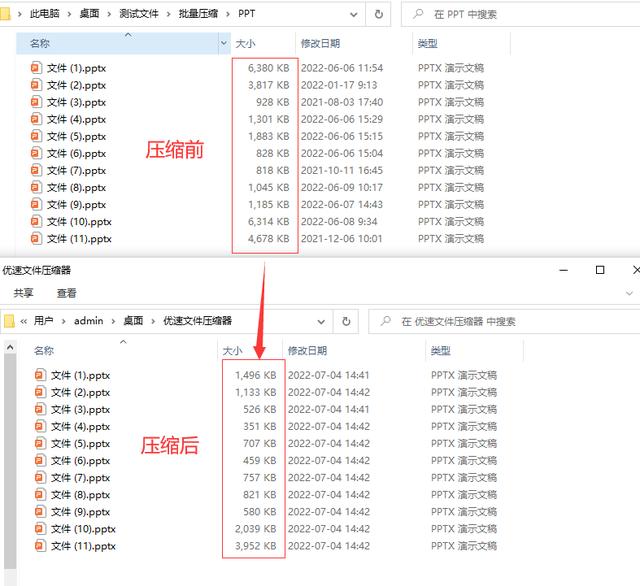Sort by 类型 column in the PPT window
640x586 pixels.
tap(427, 43)
